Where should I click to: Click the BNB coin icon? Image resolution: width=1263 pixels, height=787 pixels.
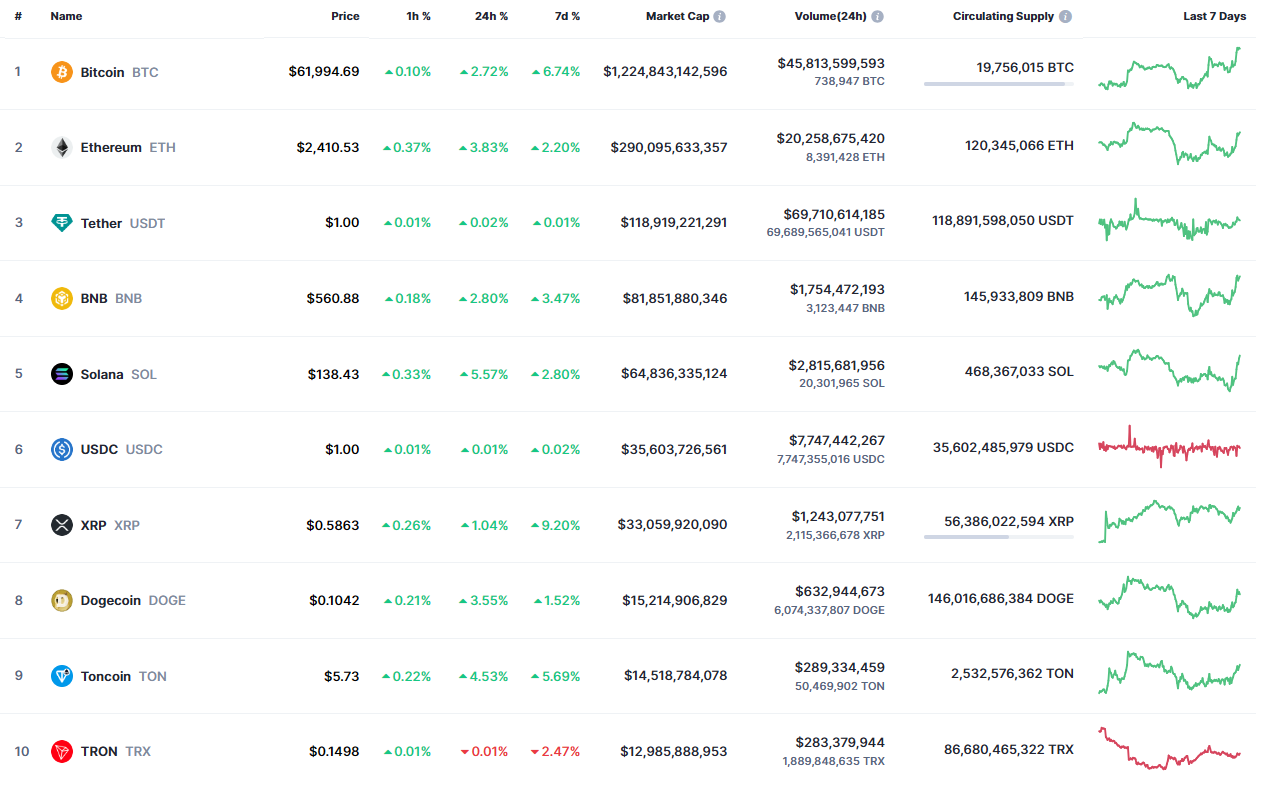tap(62, 298)
